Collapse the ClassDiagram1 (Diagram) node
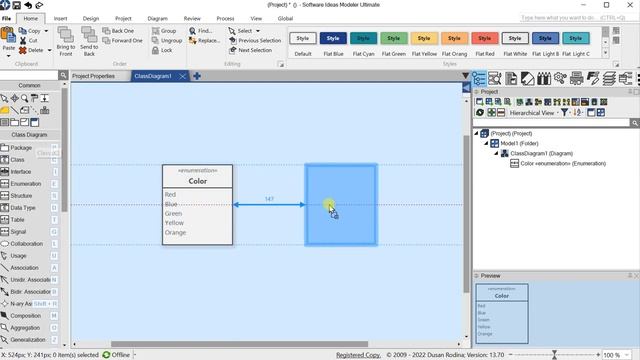Image resolution: width=640 pixels, height=360 pixels. (496, 153)
